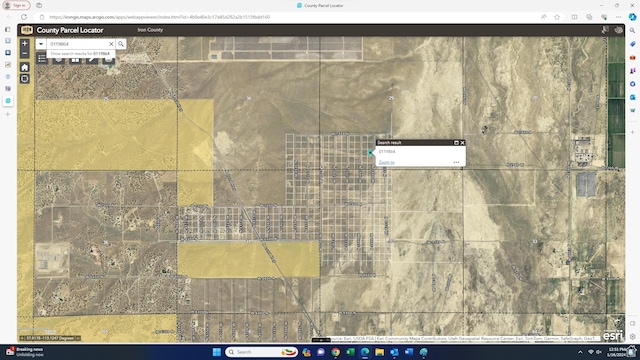Select the County Parcel Locator browser tab
This screenshot has height=360, width=640.
tap(320, 5)
